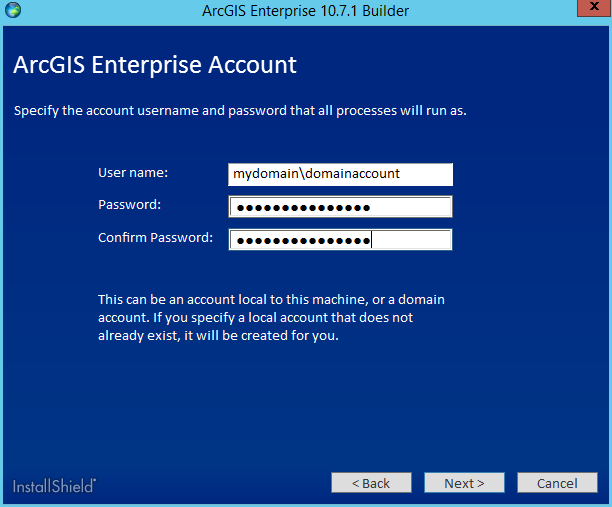This screenshot has width=612, height=507.
Task: Click empty space right of the username text
Action: point(428,174)
